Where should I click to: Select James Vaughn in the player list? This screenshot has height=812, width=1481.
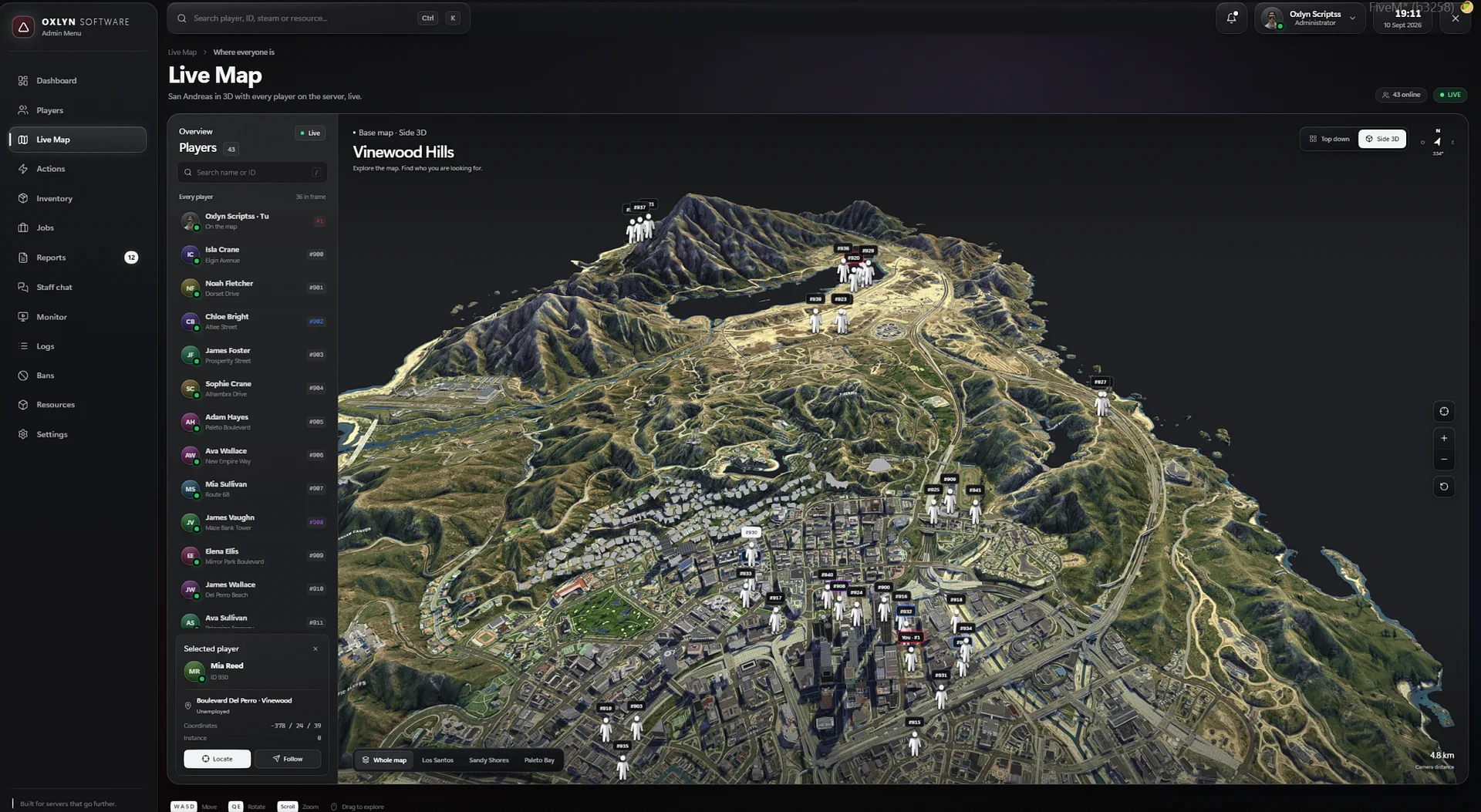pos(252,522)
